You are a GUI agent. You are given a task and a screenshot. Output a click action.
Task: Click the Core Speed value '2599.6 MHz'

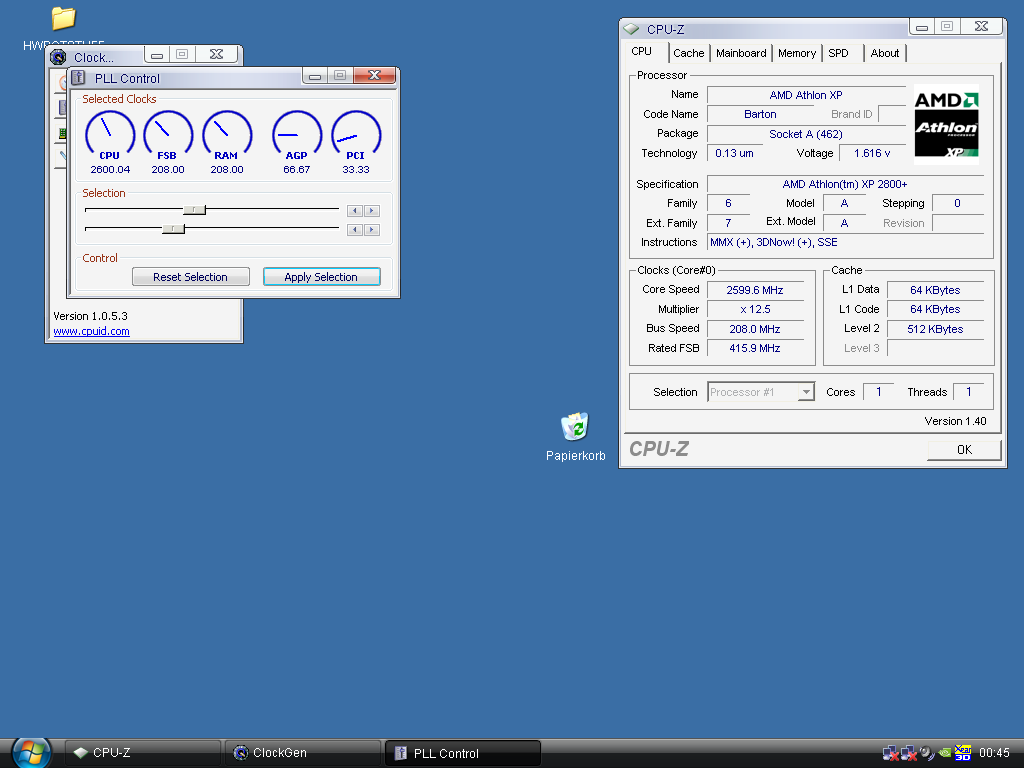[755, 290]
